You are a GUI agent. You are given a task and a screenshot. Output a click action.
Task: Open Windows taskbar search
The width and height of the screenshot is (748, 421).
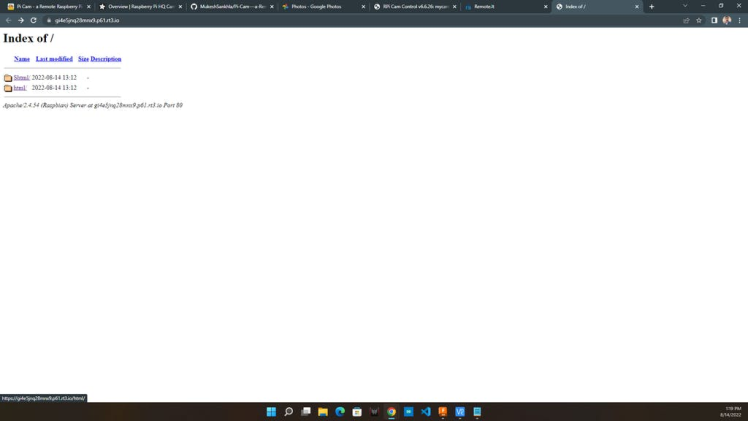click(x=288, y=411)
